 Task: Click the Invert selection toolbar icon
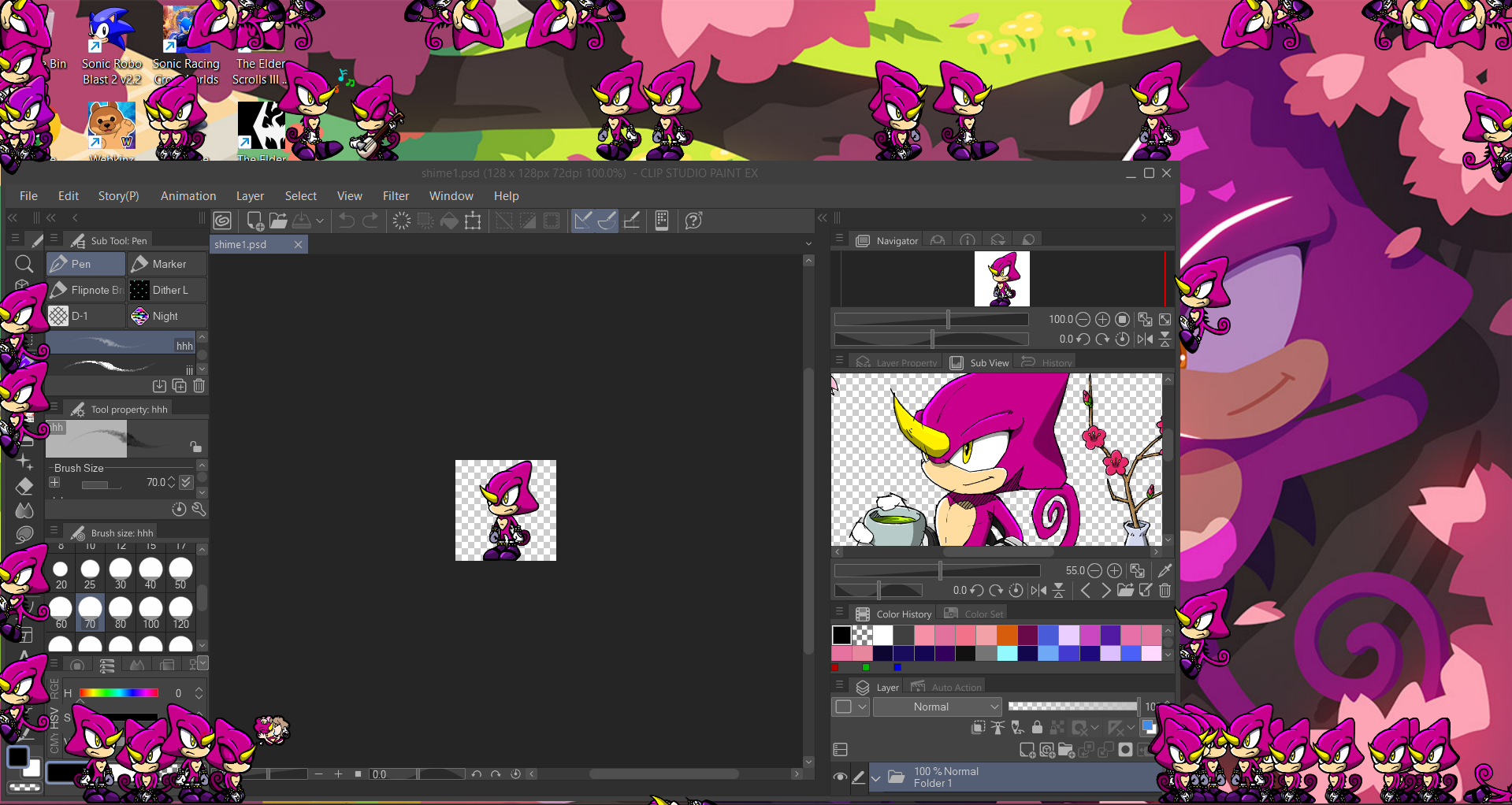pos(527,221)
